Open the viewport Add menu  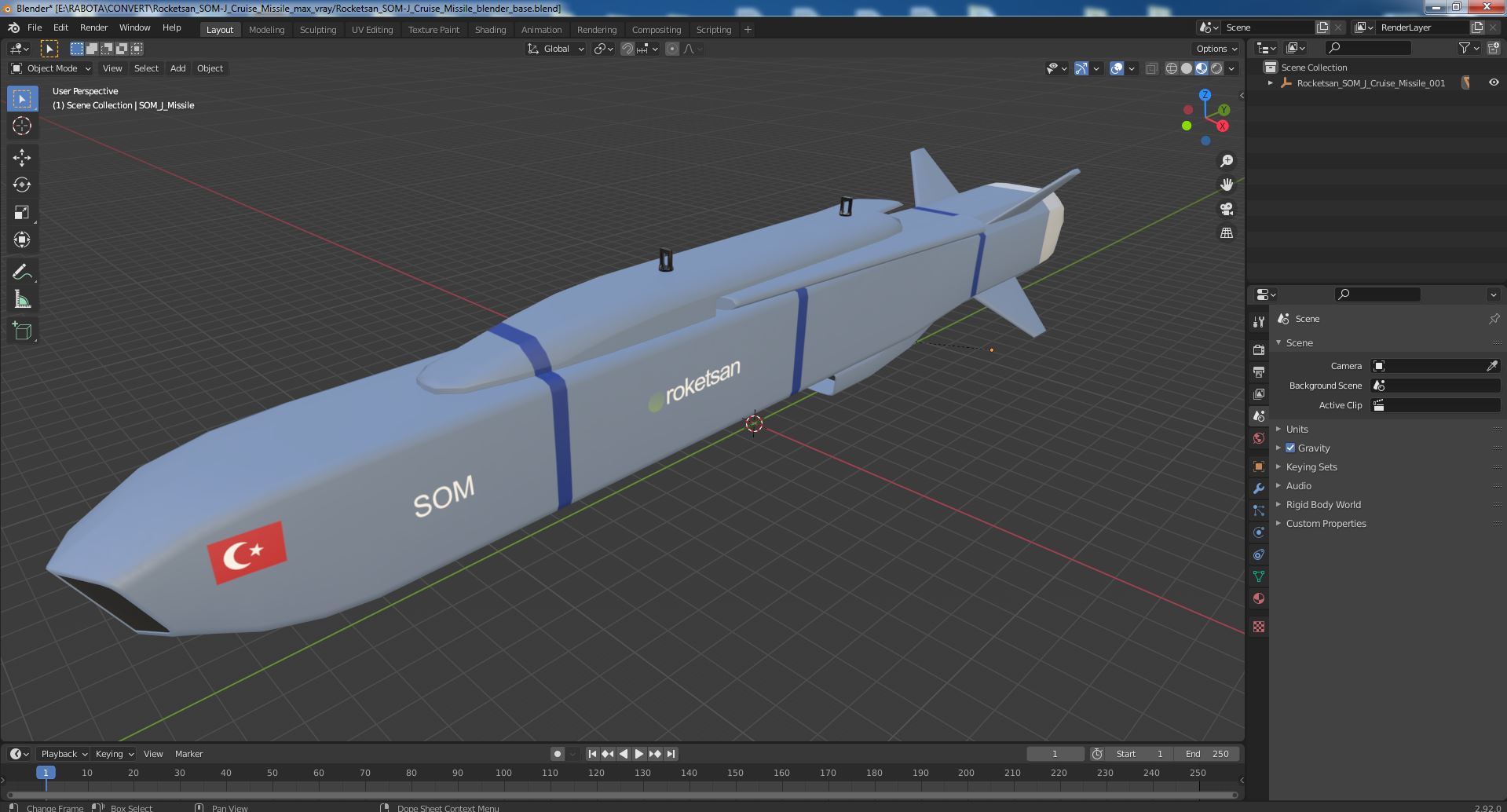178,68
